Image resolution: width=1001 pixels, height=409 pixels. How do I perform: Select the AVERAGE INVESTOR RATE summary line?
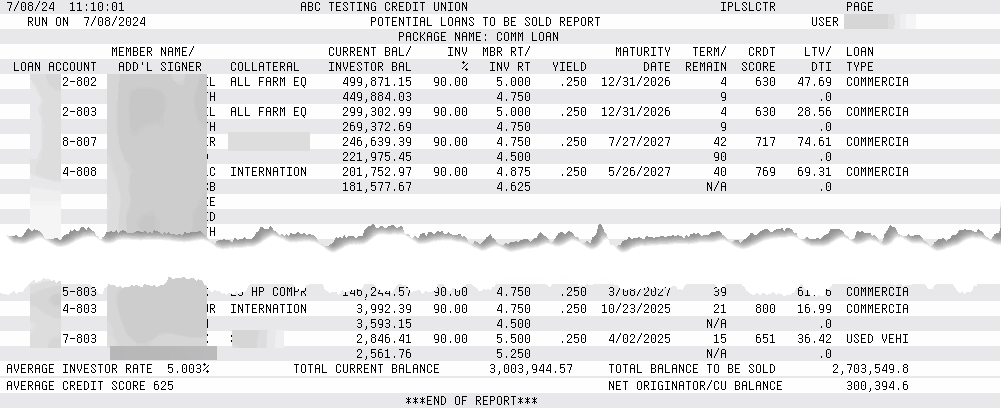[108, 369]
